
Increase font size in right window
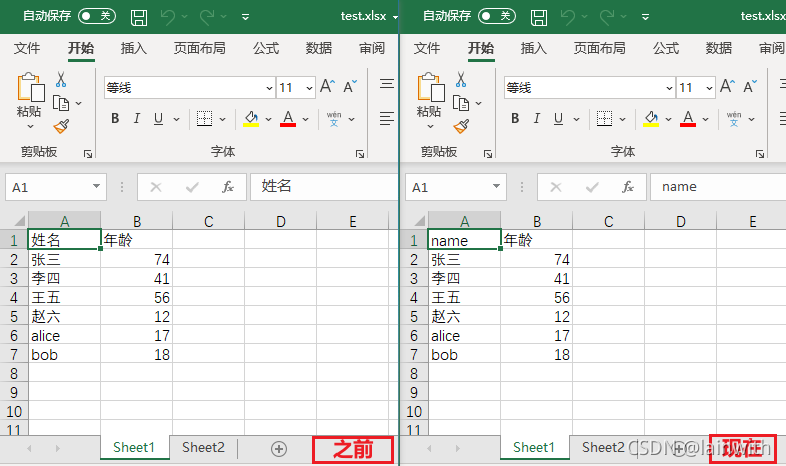(727, 86)
